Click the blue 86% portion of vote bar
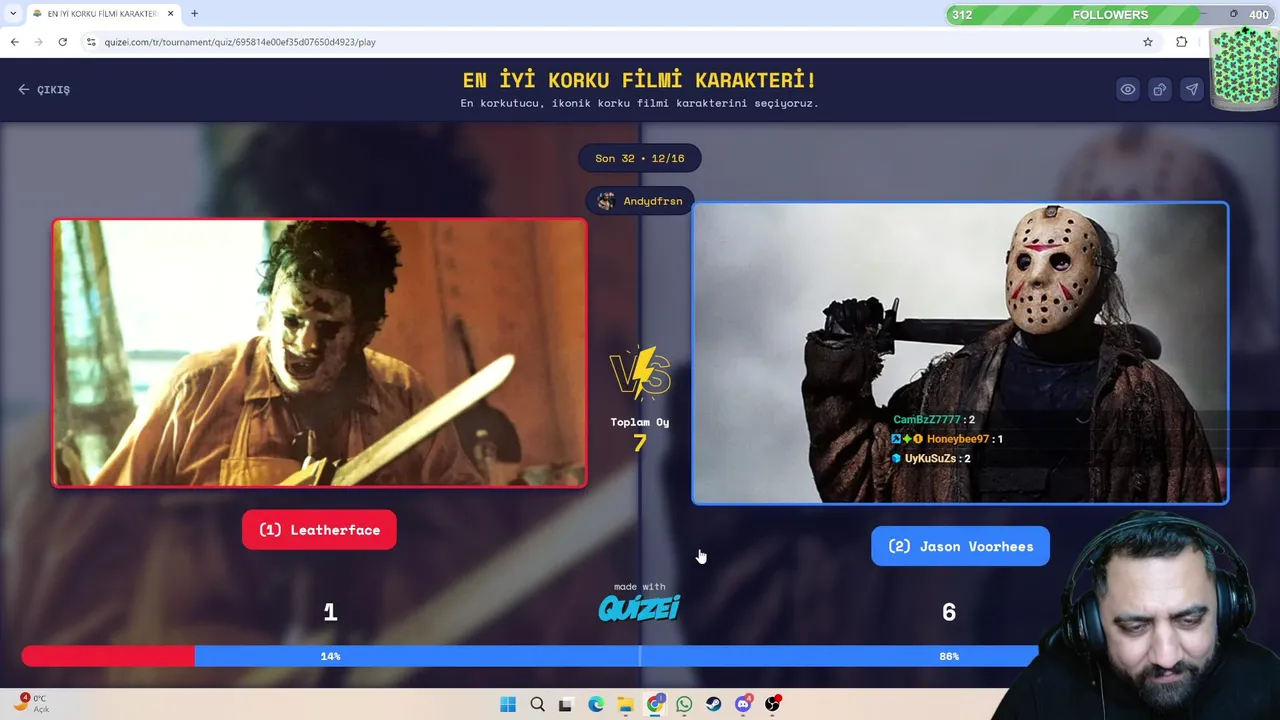The width and height of the screenshot is (1280, 720). tap(616, 656)
